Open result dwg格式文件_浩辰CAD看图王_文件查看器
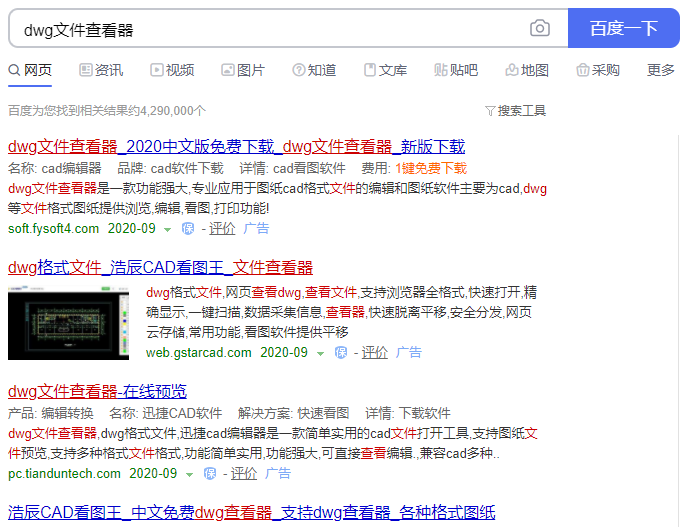The width and height of the screenshot is (688, 527). click(x=160, y=267)
